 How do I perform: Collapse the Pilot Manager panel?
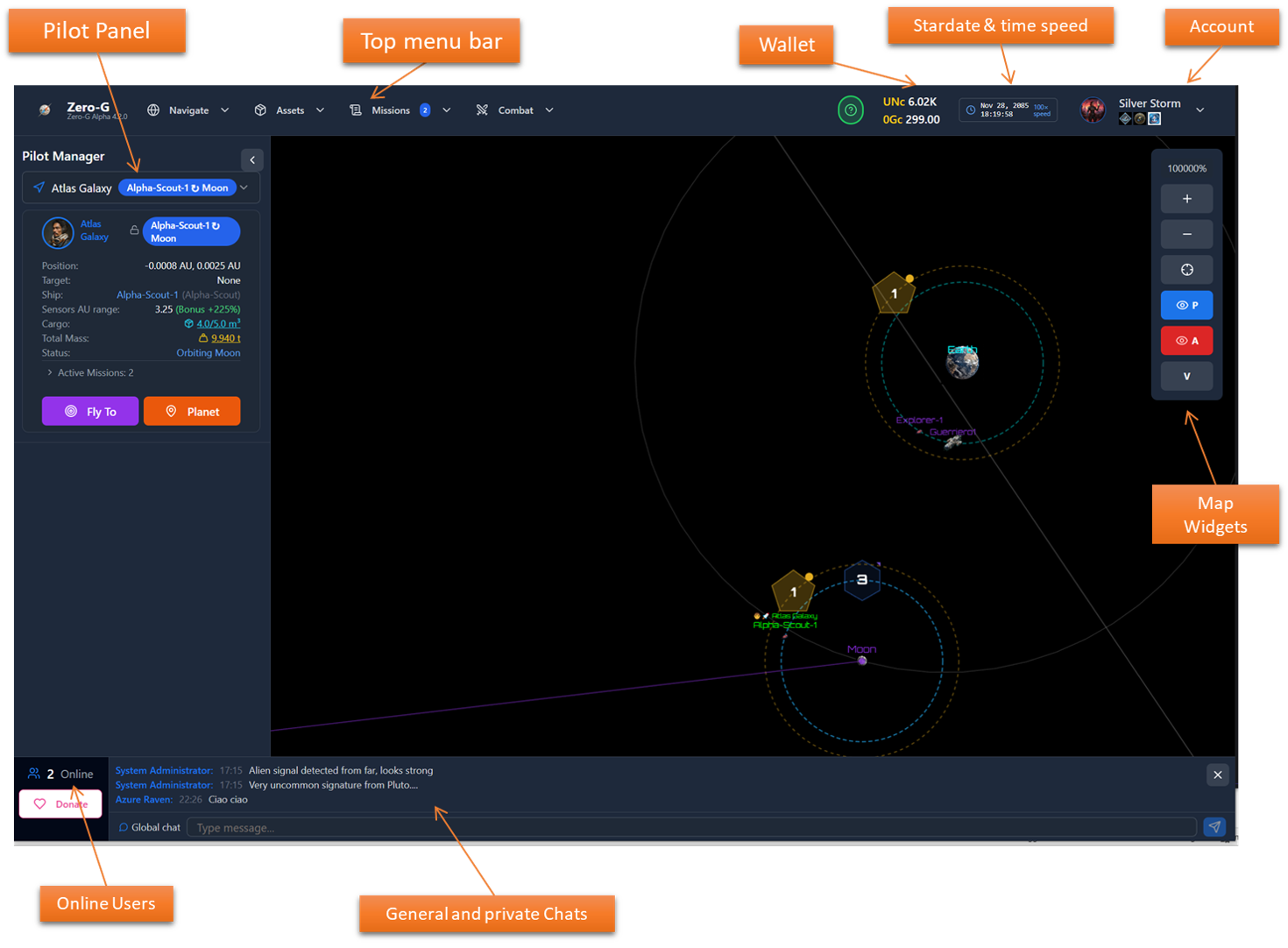tap(252, 159)
